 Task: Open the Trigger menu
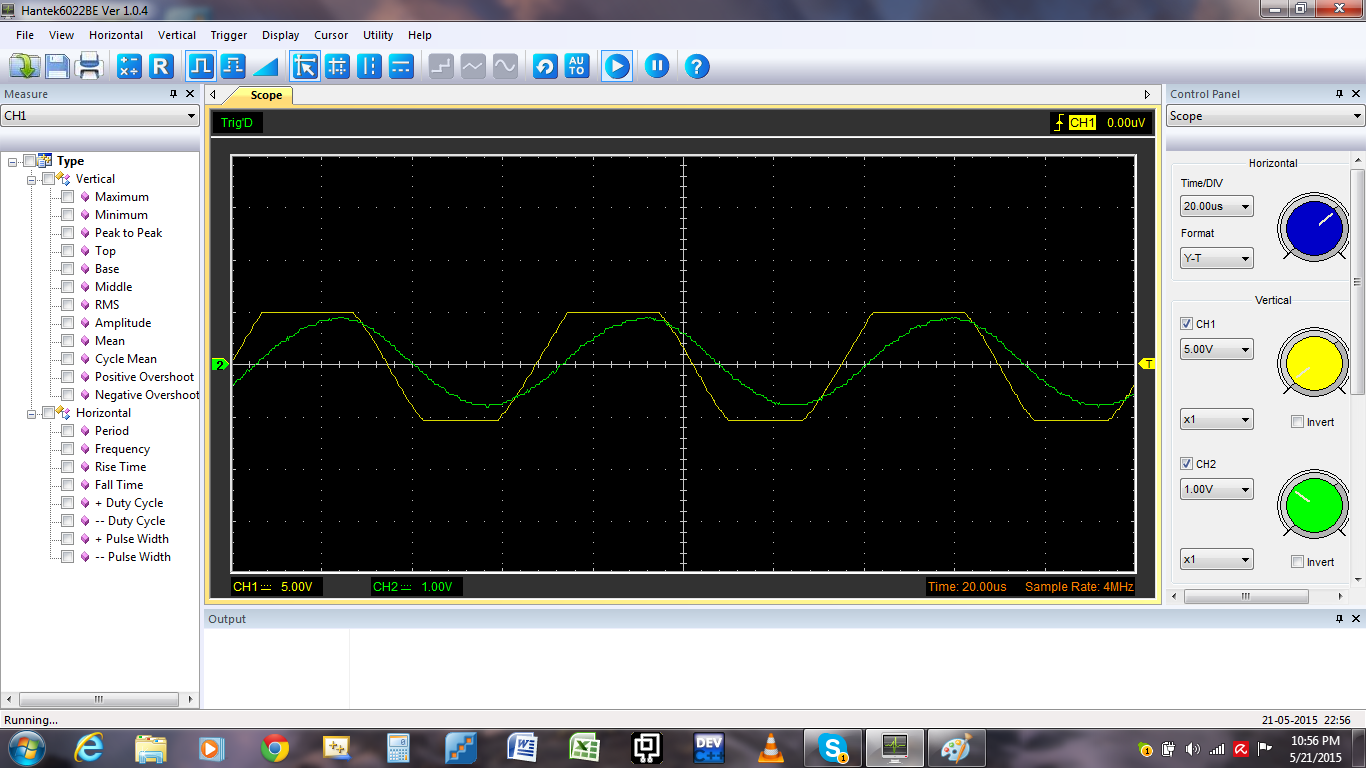pyautogui.click(x=229, y=35)
